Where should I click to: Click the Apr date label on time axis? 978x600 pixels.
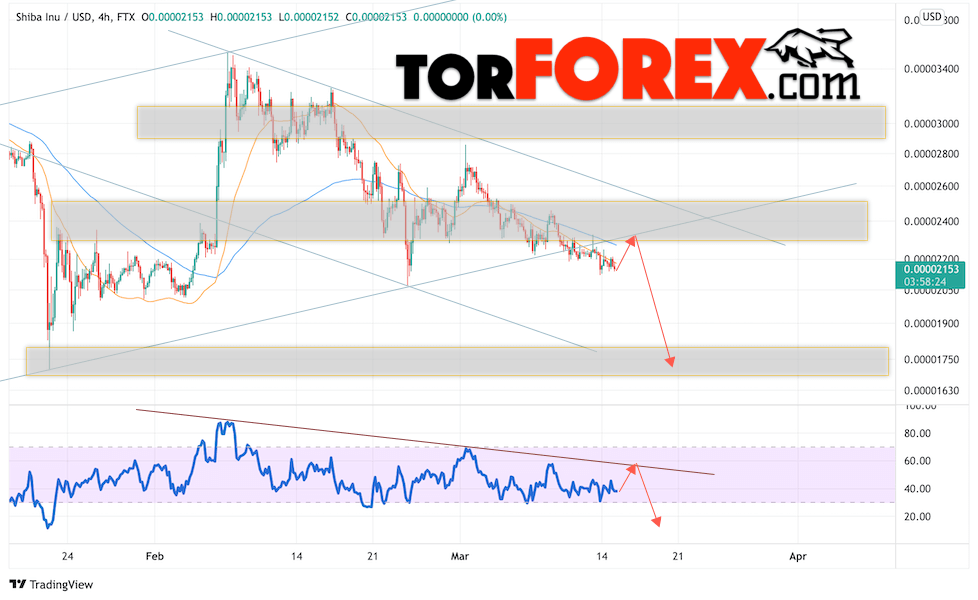(798, 556)
